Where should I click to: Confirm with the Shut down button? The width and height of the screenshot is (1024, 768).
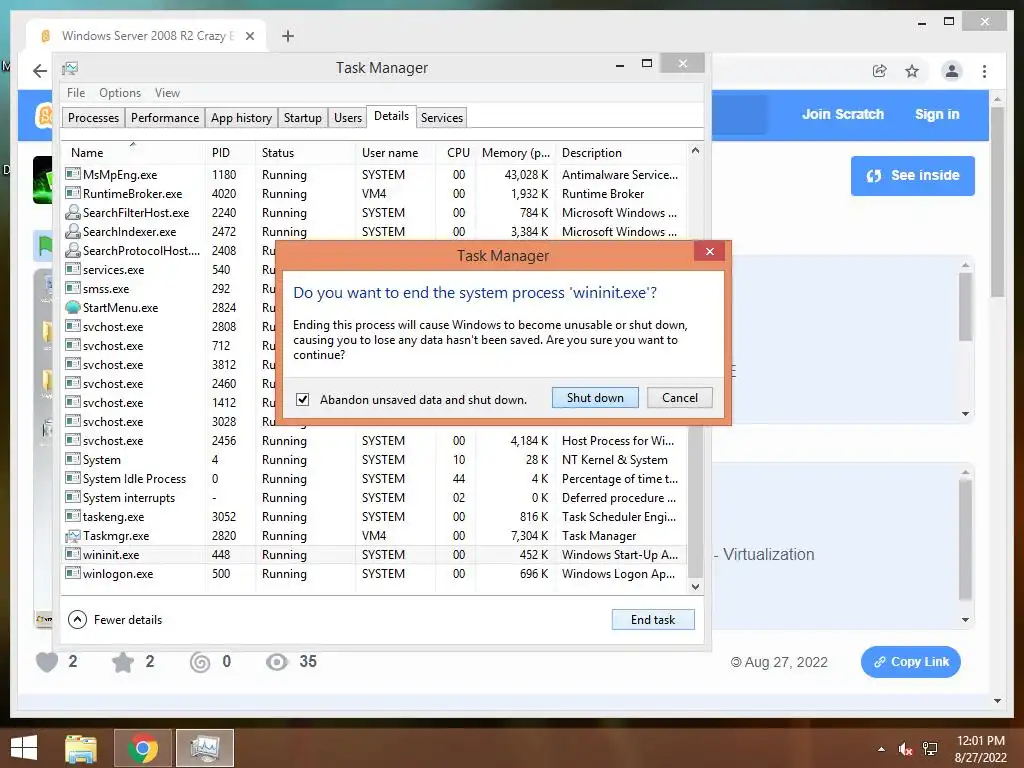(595, 398)
